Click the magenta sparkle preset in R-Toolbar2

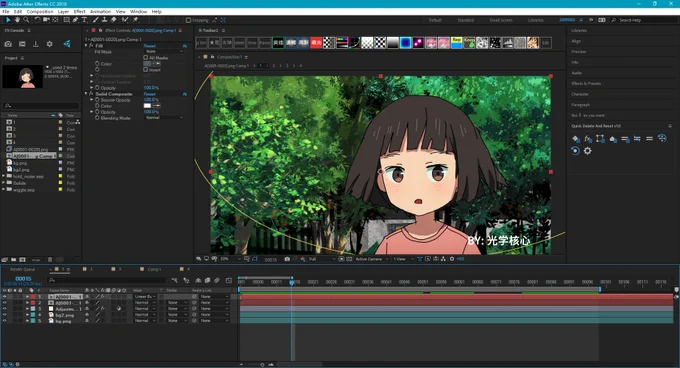tap(418, 42)
